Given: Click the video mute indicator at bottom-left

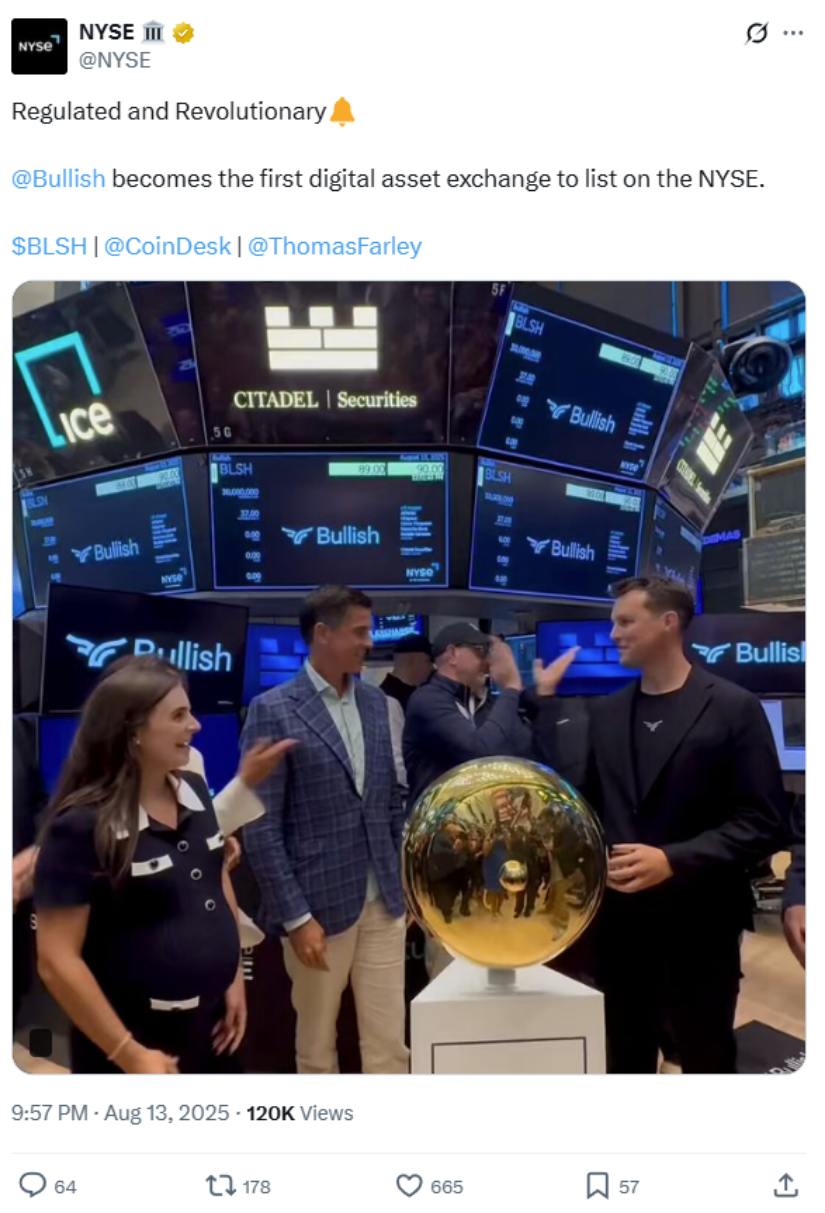Looking at the screenshot, I should tap(40, 1043).
